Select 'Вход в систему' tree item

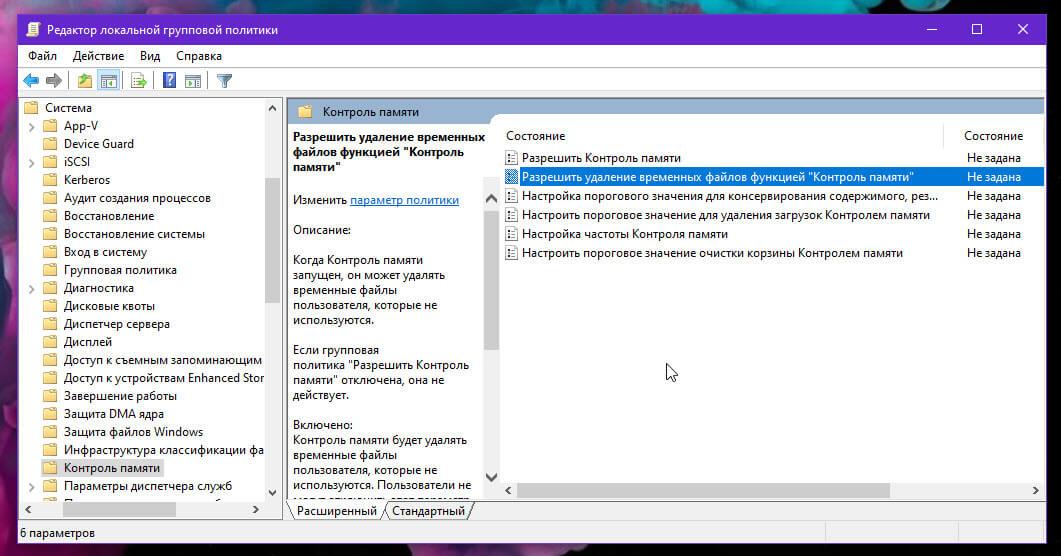[105, 252]
